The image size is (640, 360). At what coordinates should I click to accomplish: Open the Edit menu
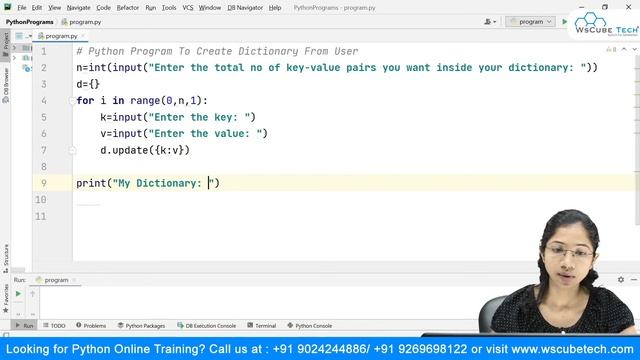(x=37, y=8)
